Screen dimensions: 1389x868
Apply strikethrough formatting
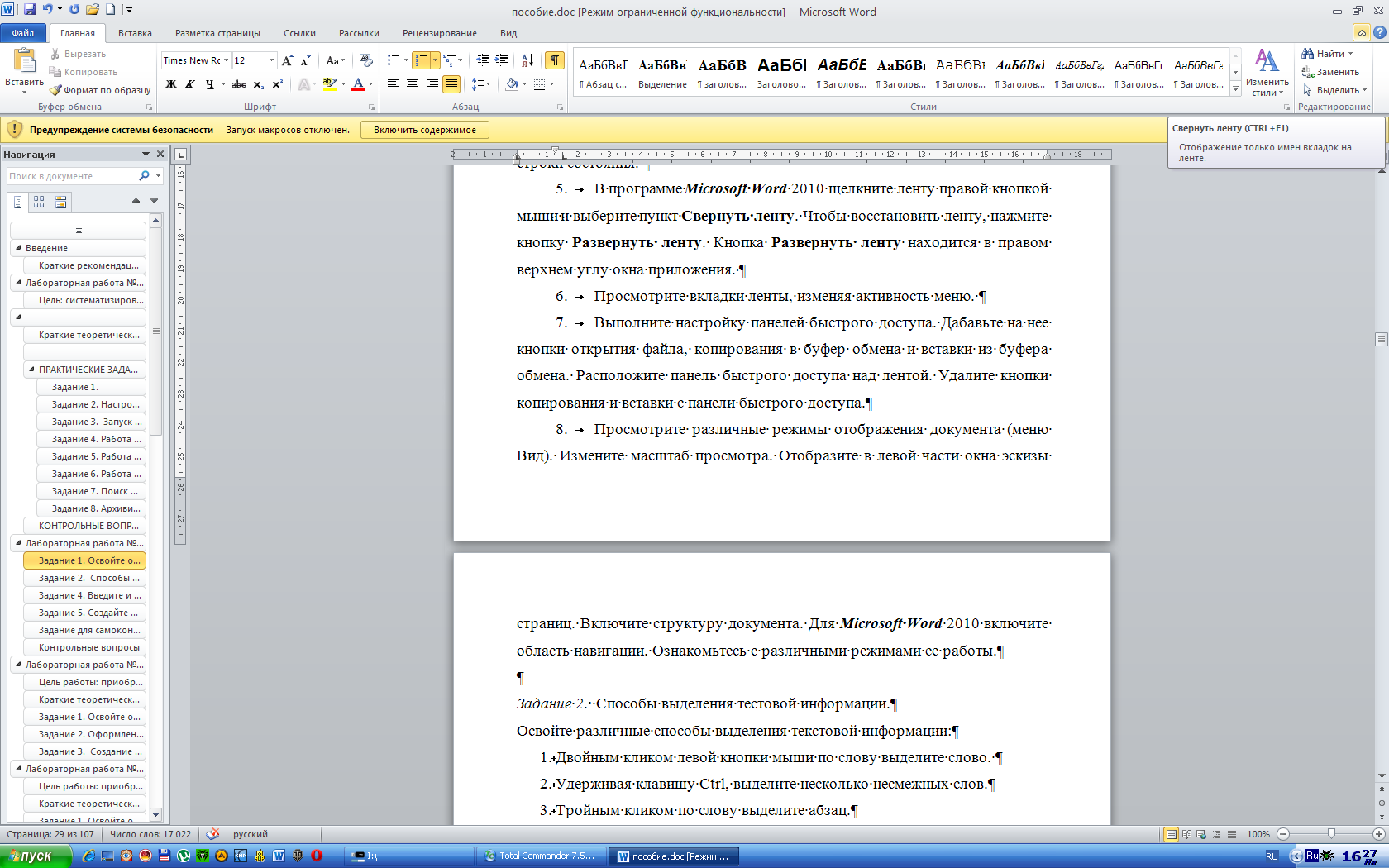click(239, 84)
